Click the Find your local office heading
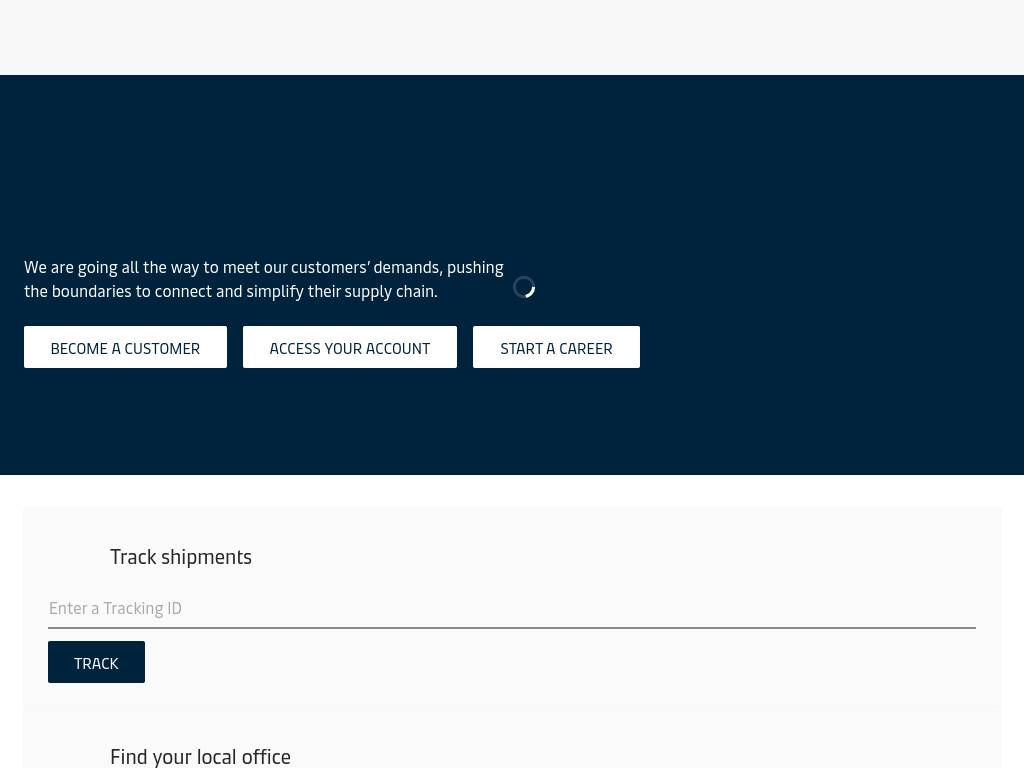Viewport: 1024px width, 768px height. coord(200,756)
